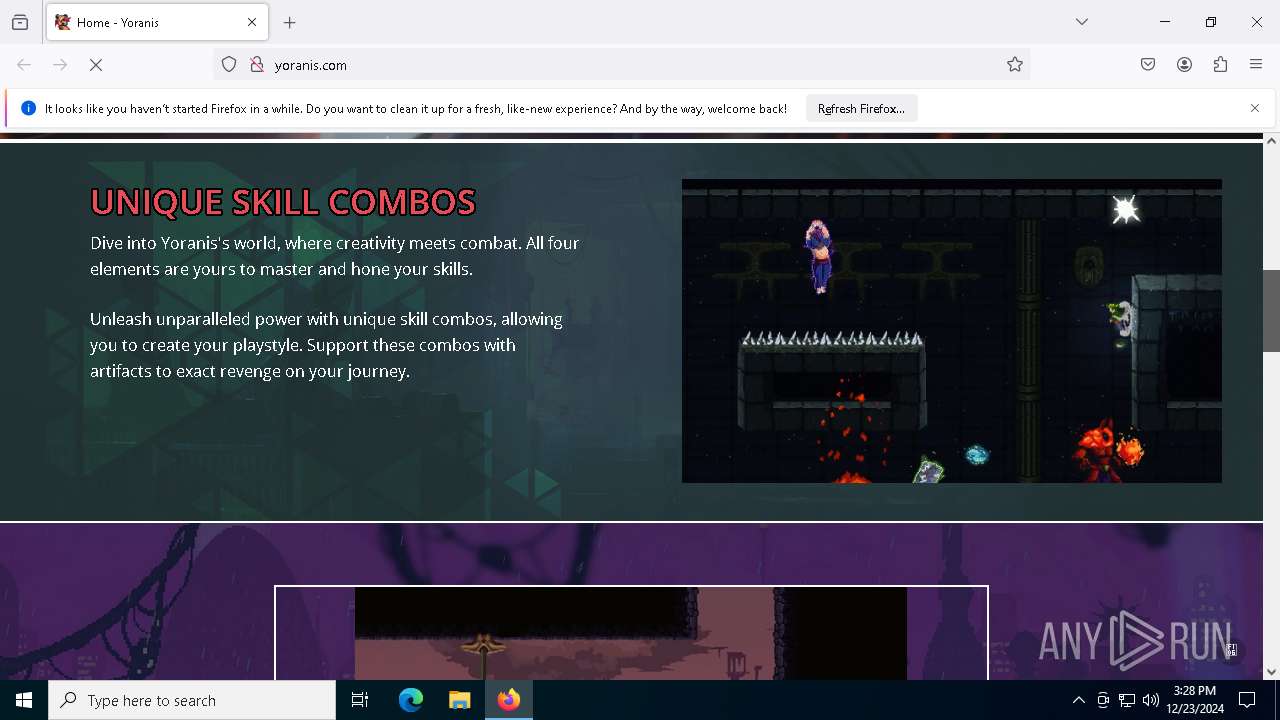This screenshot has height=720, width=1280.
Task: Open Firefox application hamburger menu
Action: click(1256, 65)
